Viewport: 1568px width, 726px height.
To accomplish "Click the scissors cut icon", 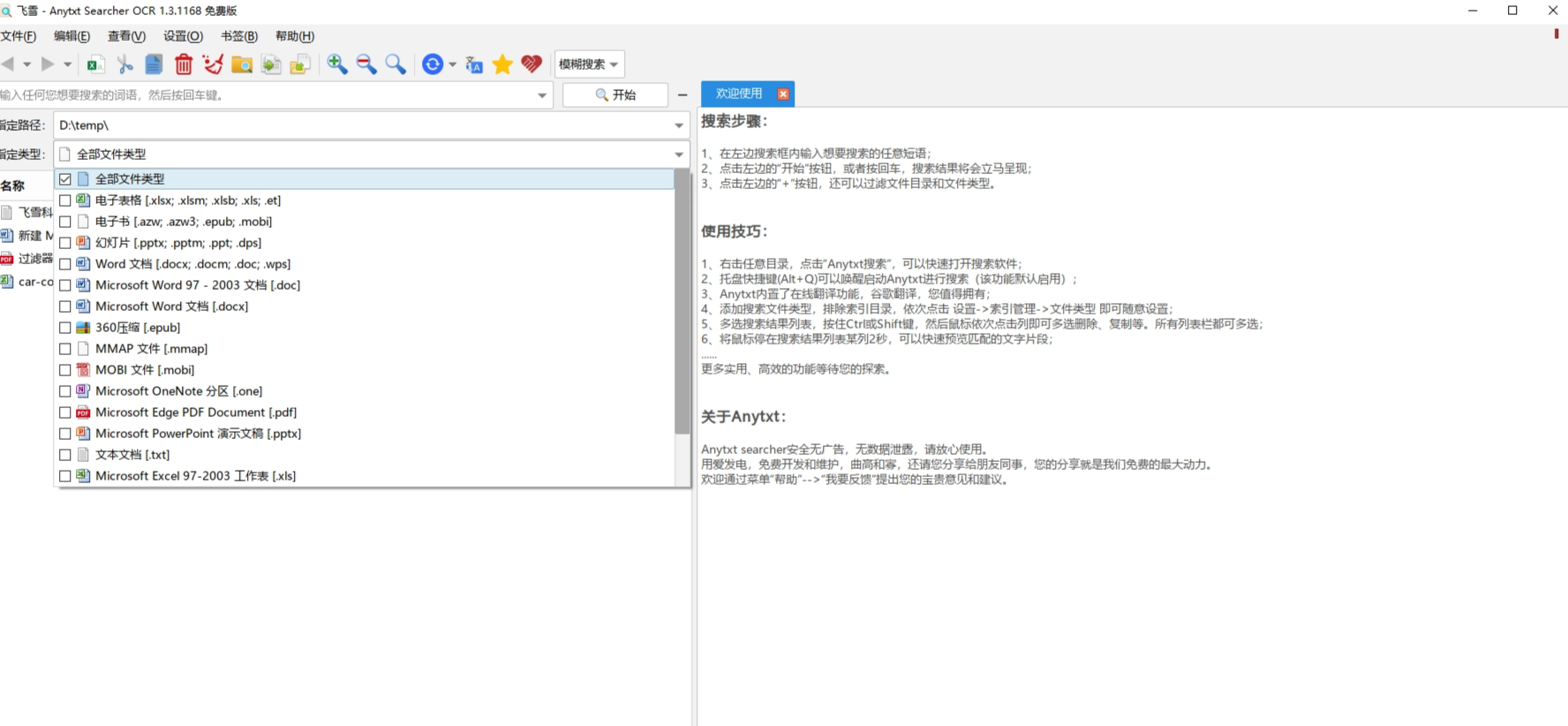I will click(x=124, y=64).
